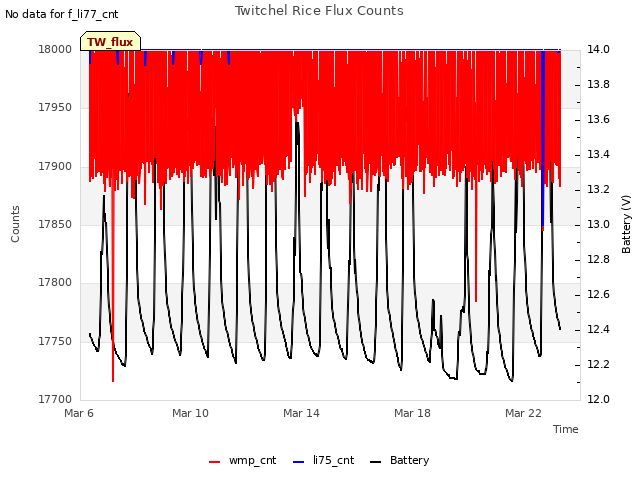Click the blue li75_cnt legend swatch
Viewport: 640px width, 480px height.
click(299, 462)
